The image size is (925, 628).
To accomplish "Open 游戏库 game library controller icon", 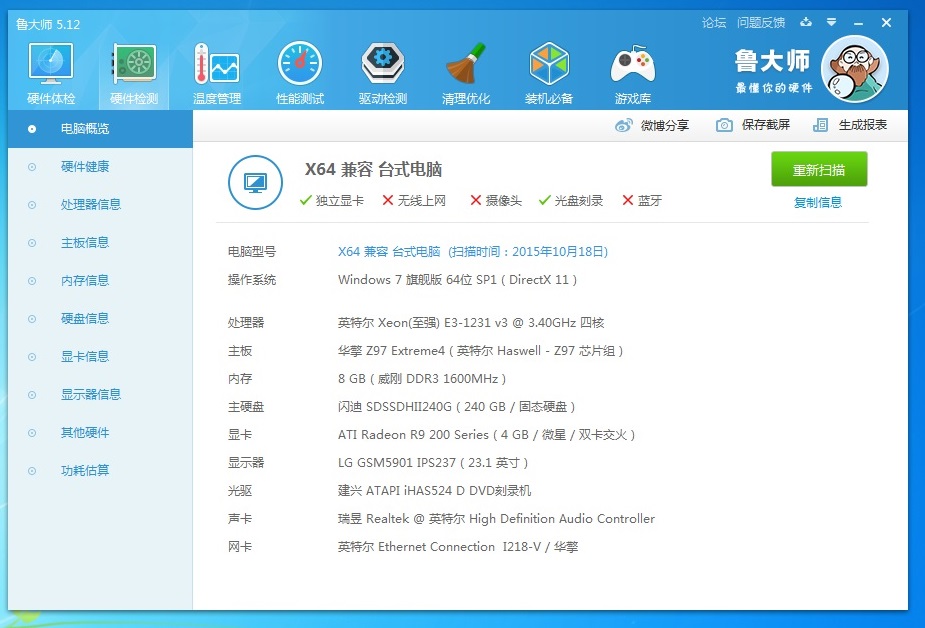I will (x=632, y=74).
